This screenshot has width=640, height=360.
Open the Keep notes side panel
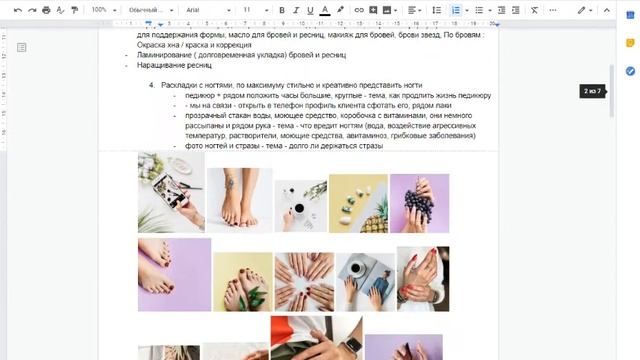[630, 43]
